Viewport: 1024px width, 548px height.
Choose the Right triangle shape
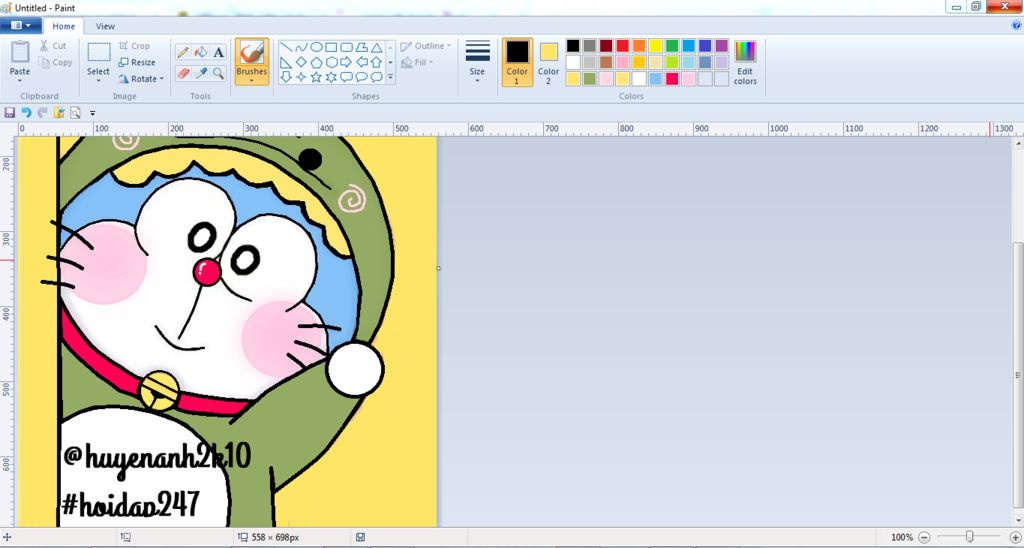(286, 63)
